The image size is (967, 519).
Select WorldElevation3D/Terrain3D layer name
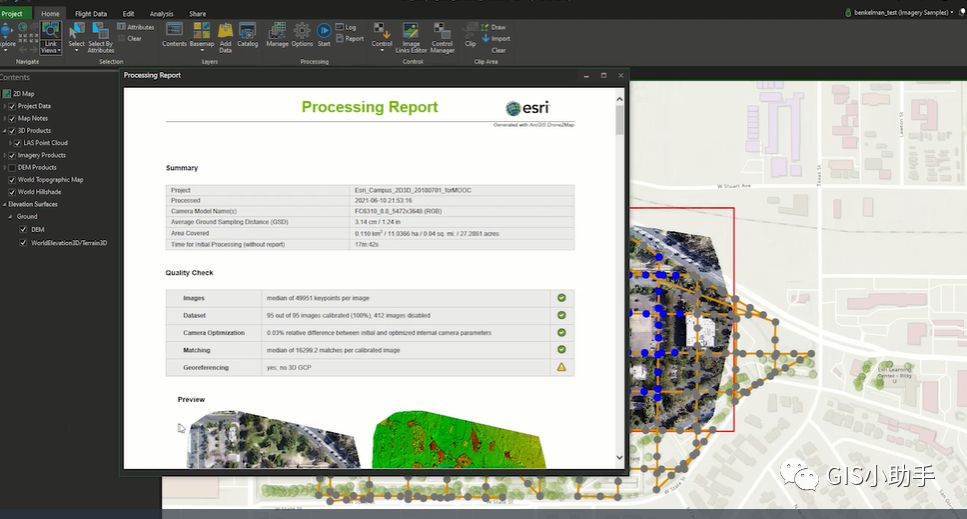[x=69, y=243]
